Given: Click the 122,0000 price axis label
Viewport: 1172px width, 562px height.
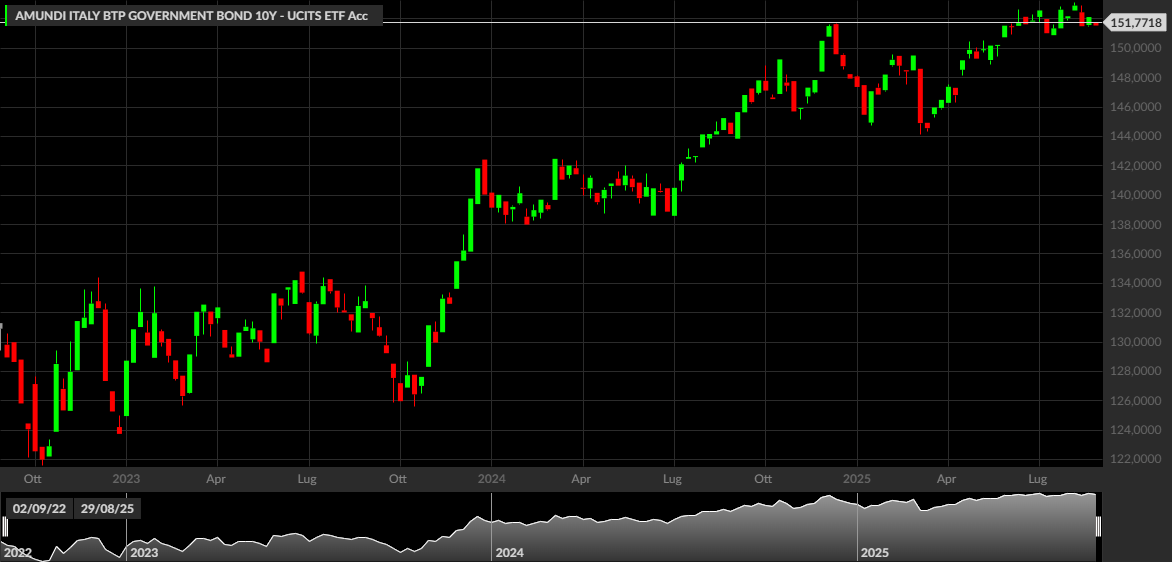Looking at the screenshot, I should point(1135,460).
